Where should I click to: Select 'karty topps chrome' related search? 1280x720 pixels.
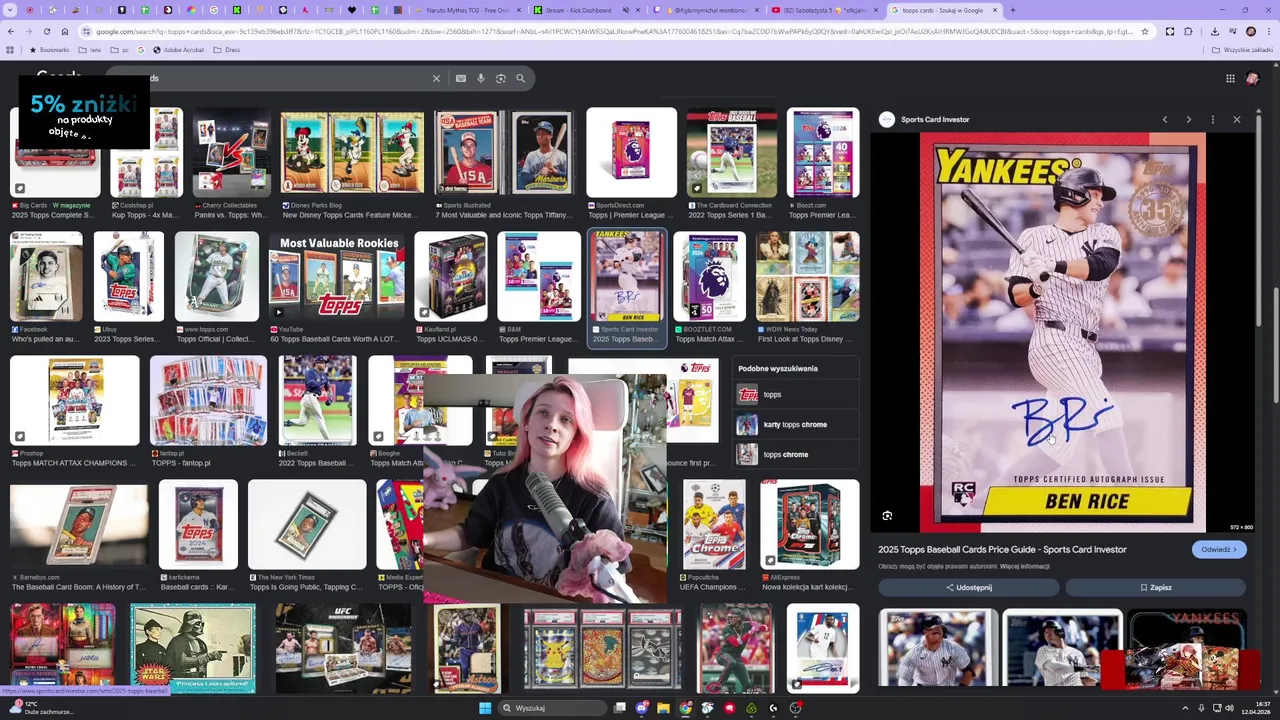[795, 424]
